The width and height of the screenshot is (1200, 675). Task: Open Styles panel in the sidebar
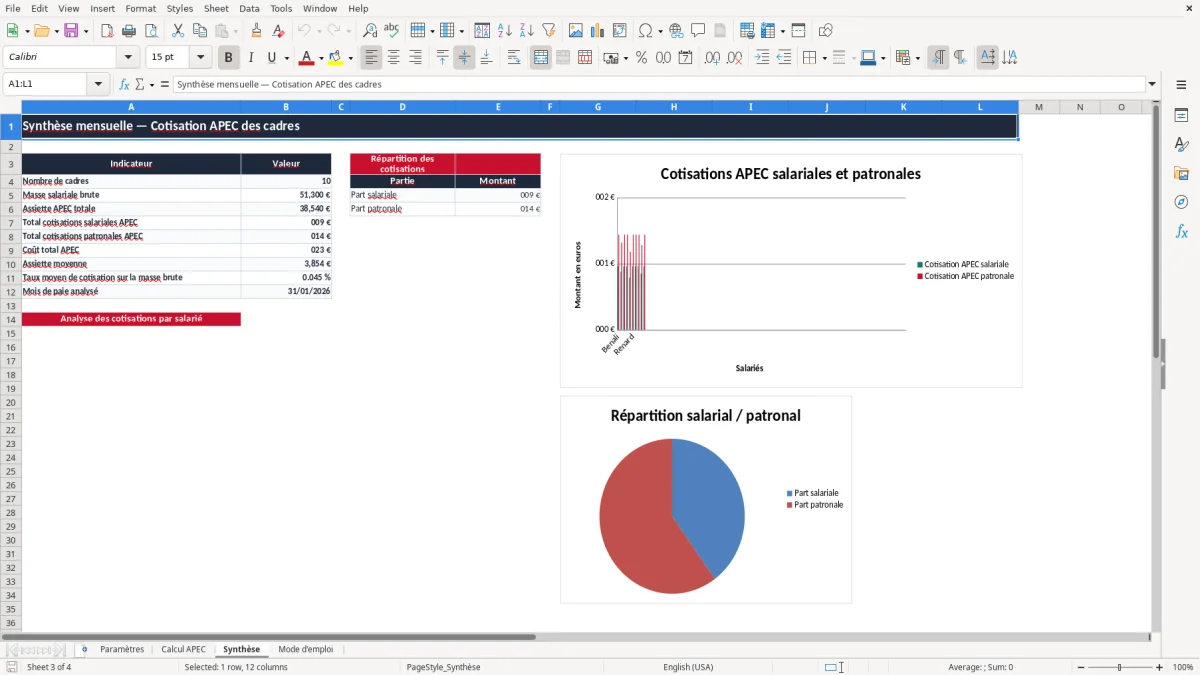point(1181,144)
